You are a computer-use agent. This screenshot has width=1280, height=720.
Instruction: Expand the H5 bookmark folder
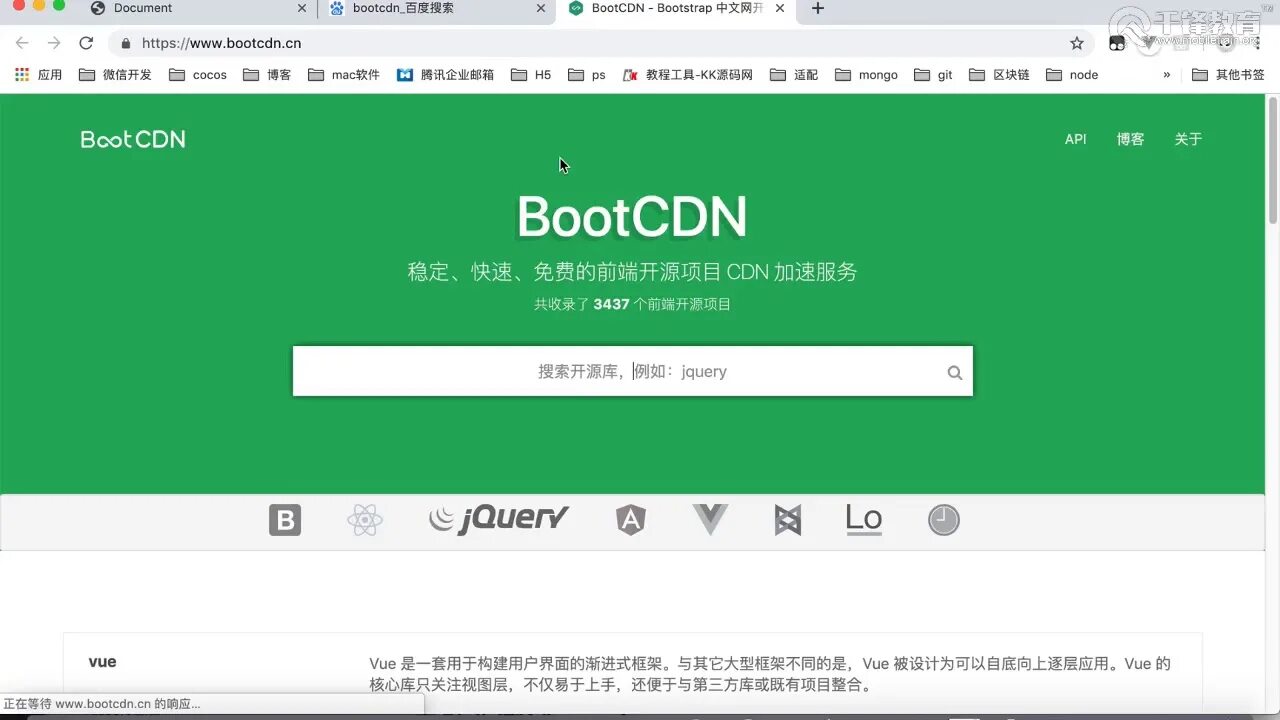pos(531,75)
